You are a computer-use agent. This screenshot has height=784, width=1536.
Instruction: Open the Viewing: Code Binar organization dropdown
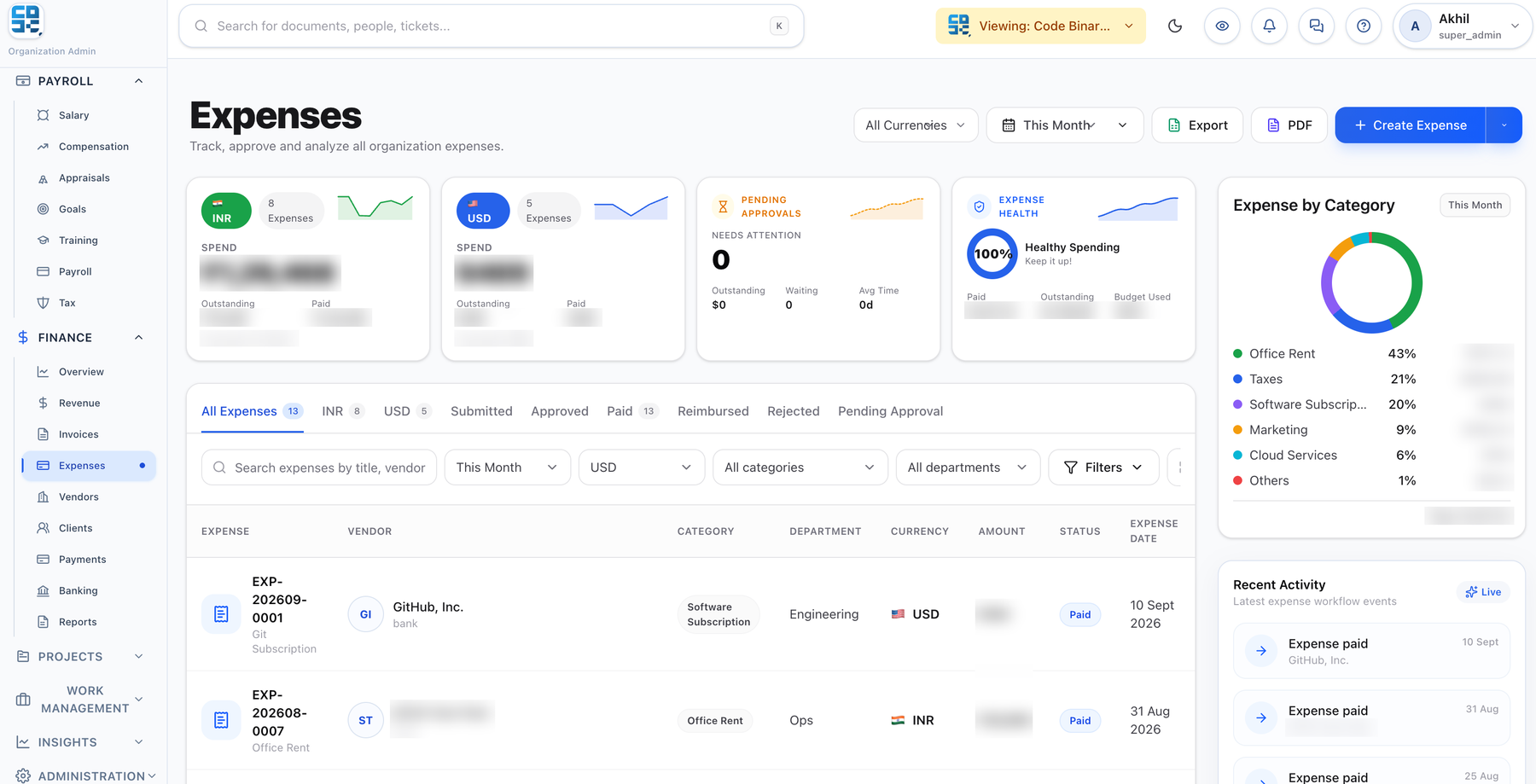1040,26
